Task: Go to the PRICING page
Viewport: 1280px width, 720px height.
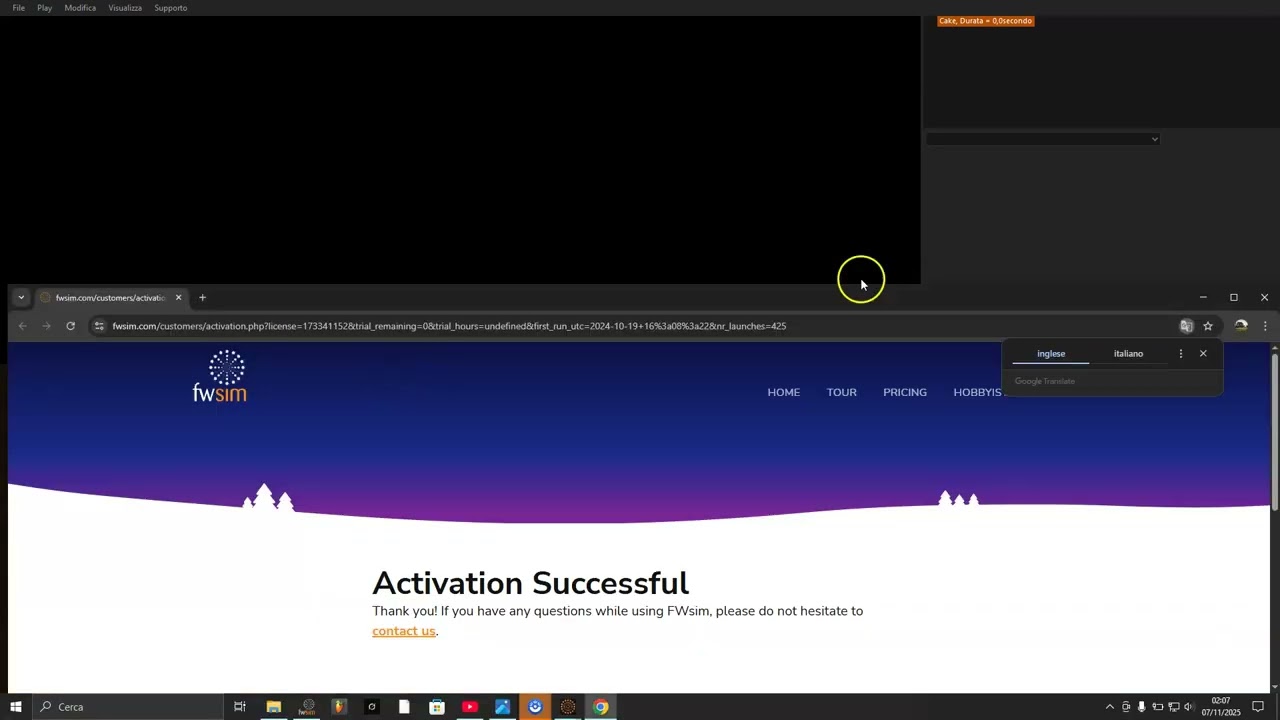Action: point(905,392)
